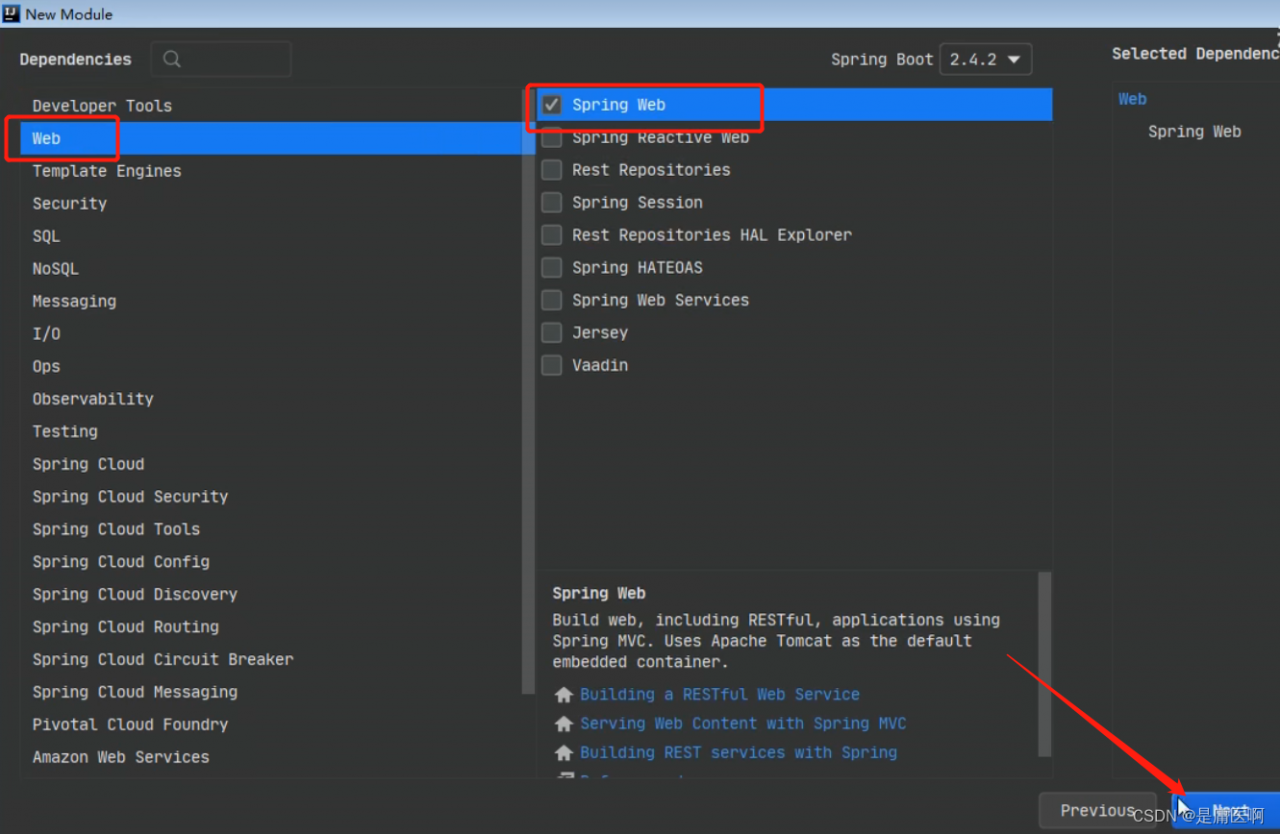Image resolution: width=1280 pixels, height=834 pixels.
Task: Tick the Spring Session checkbox
Action: 552,202
